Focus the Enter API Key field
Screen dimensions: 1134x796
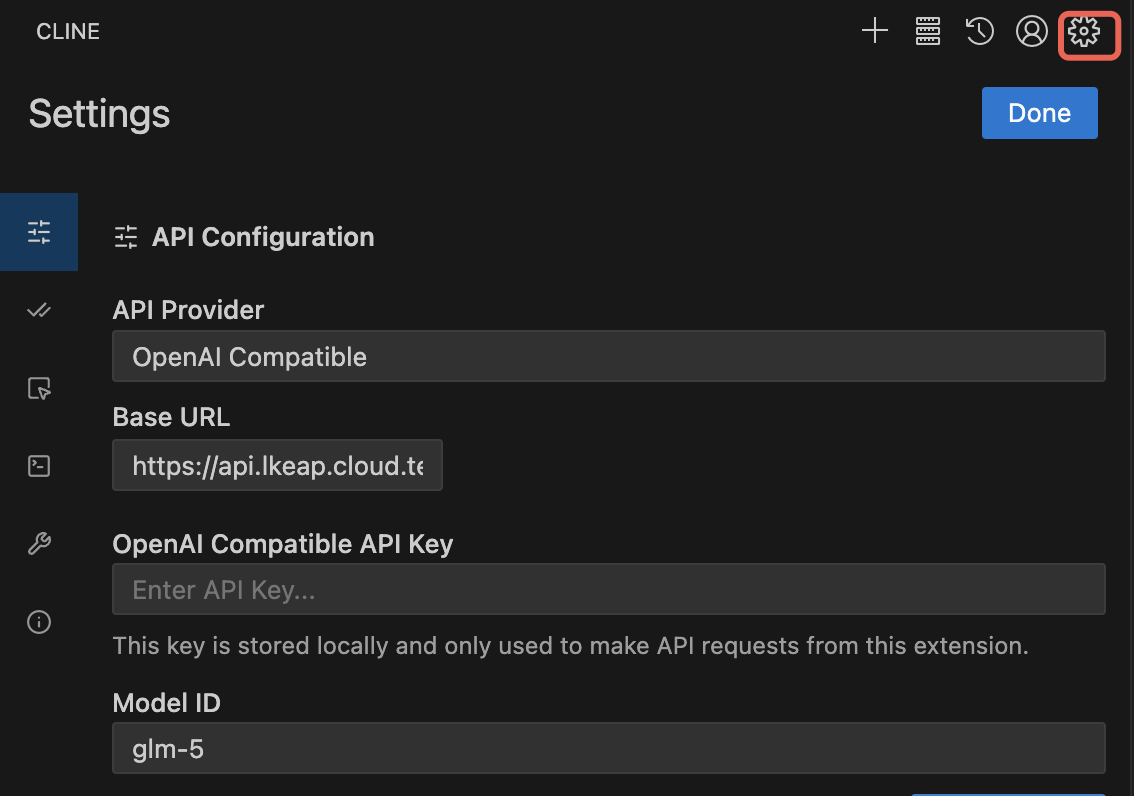tap(608, 590)
